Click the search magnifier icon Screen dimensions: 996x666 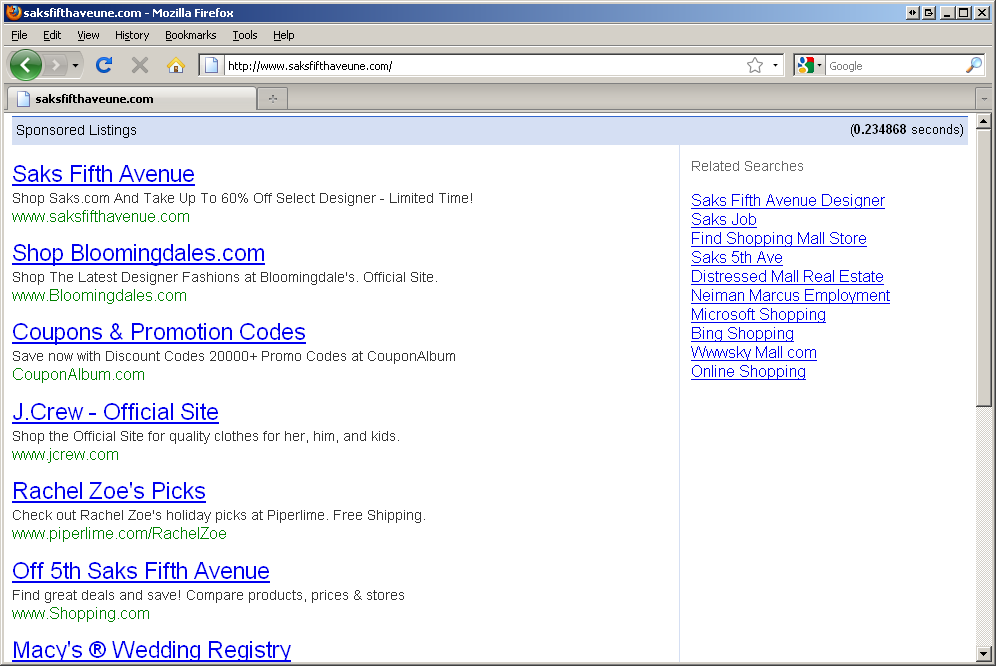tap(973, 65)
